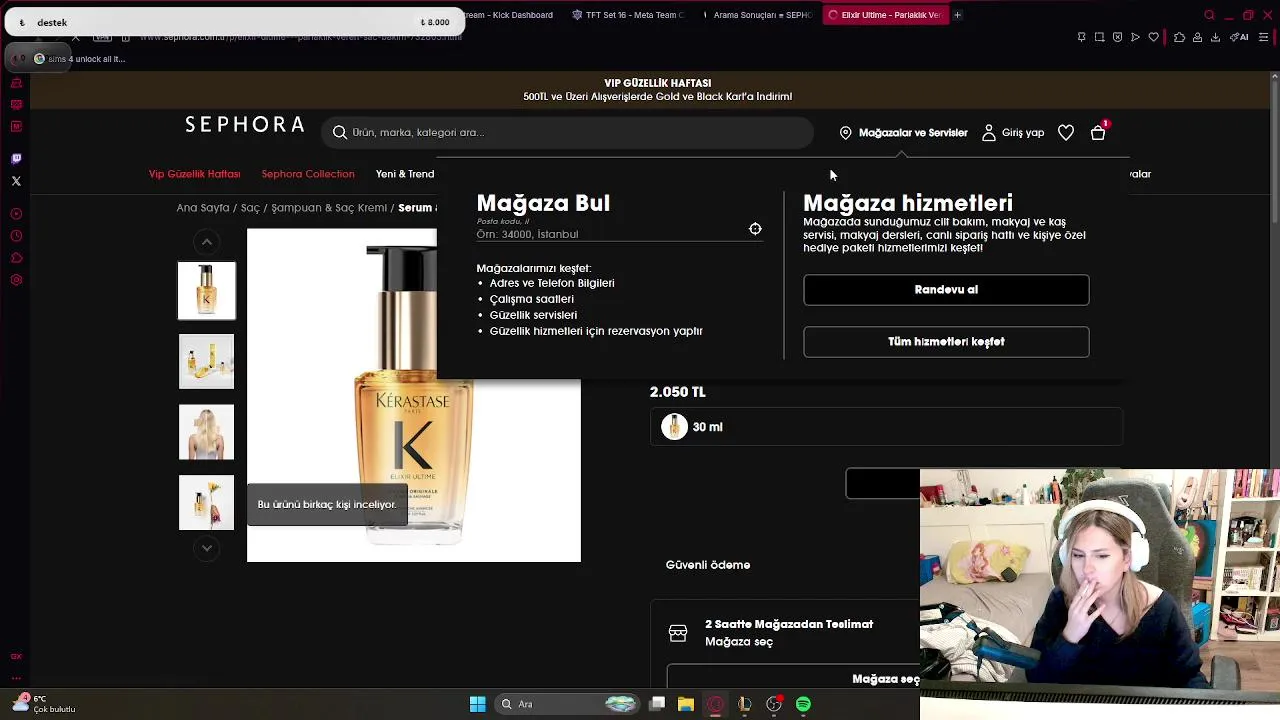Select the first product bottle thumbnail
This screenshot has height=720, width=1280.
pos(206,291)
